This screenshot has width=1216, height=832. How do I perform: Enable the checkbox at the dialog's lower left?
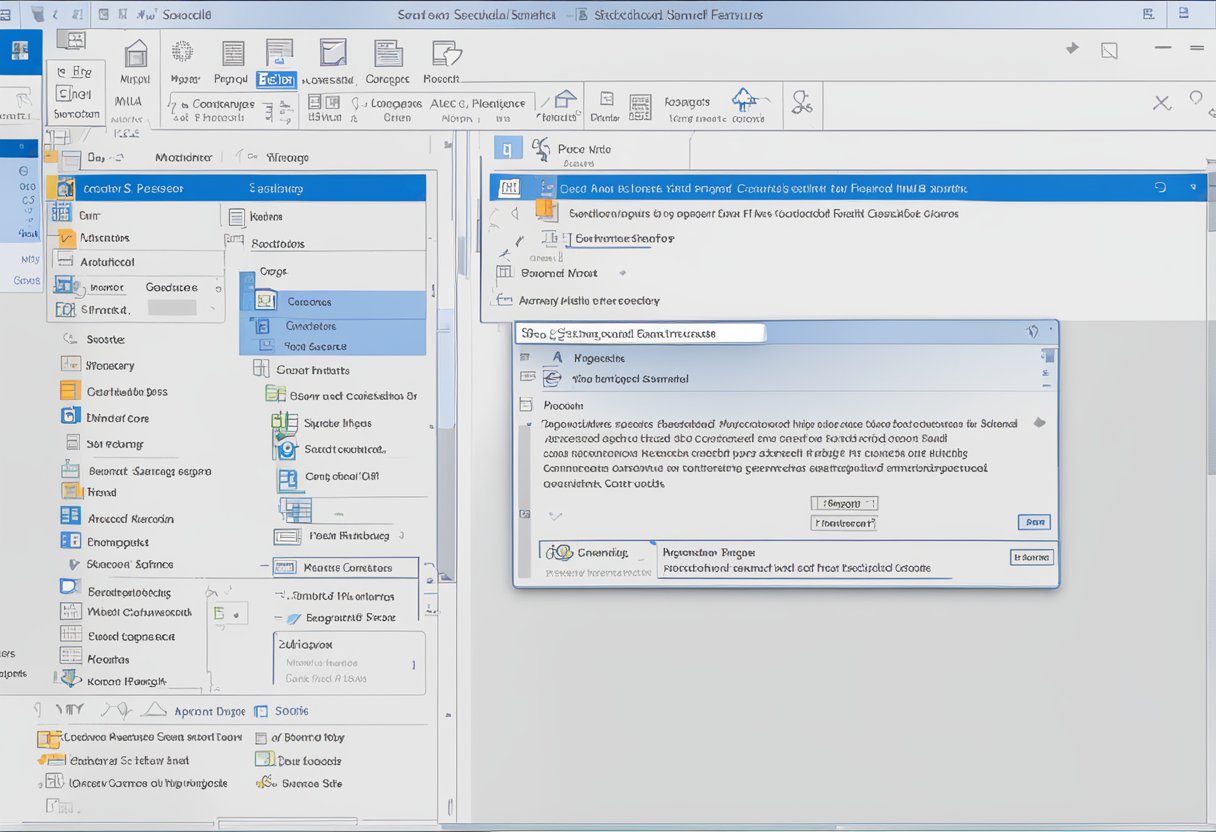pos(554,513)
